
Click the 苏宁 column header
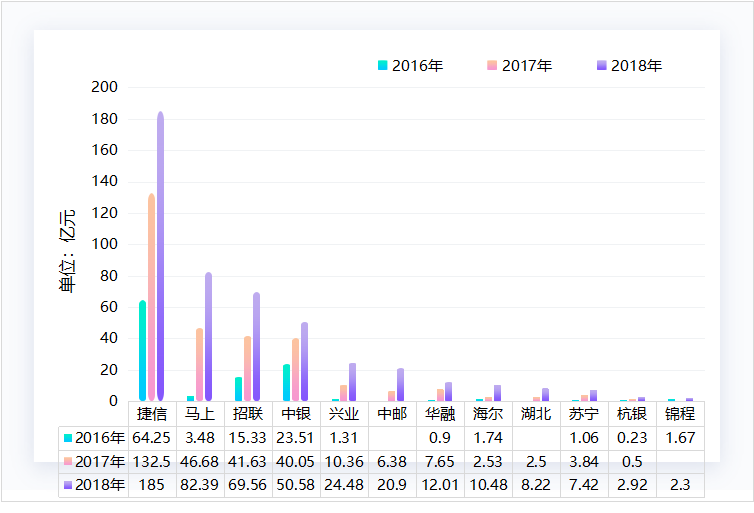pyautogui.click(x=584, y=413)
